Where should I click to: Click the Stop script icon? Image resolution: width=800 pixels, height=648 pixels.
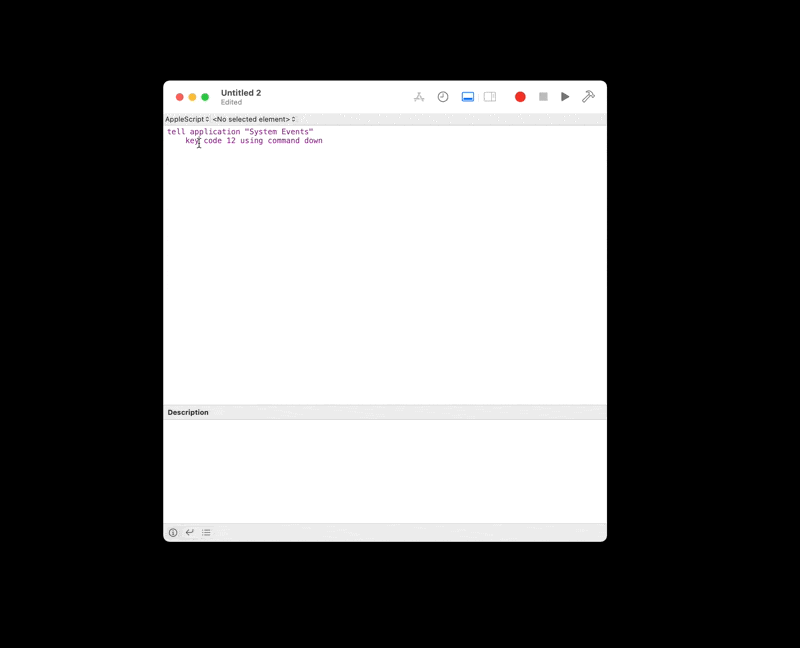[543, 96]
